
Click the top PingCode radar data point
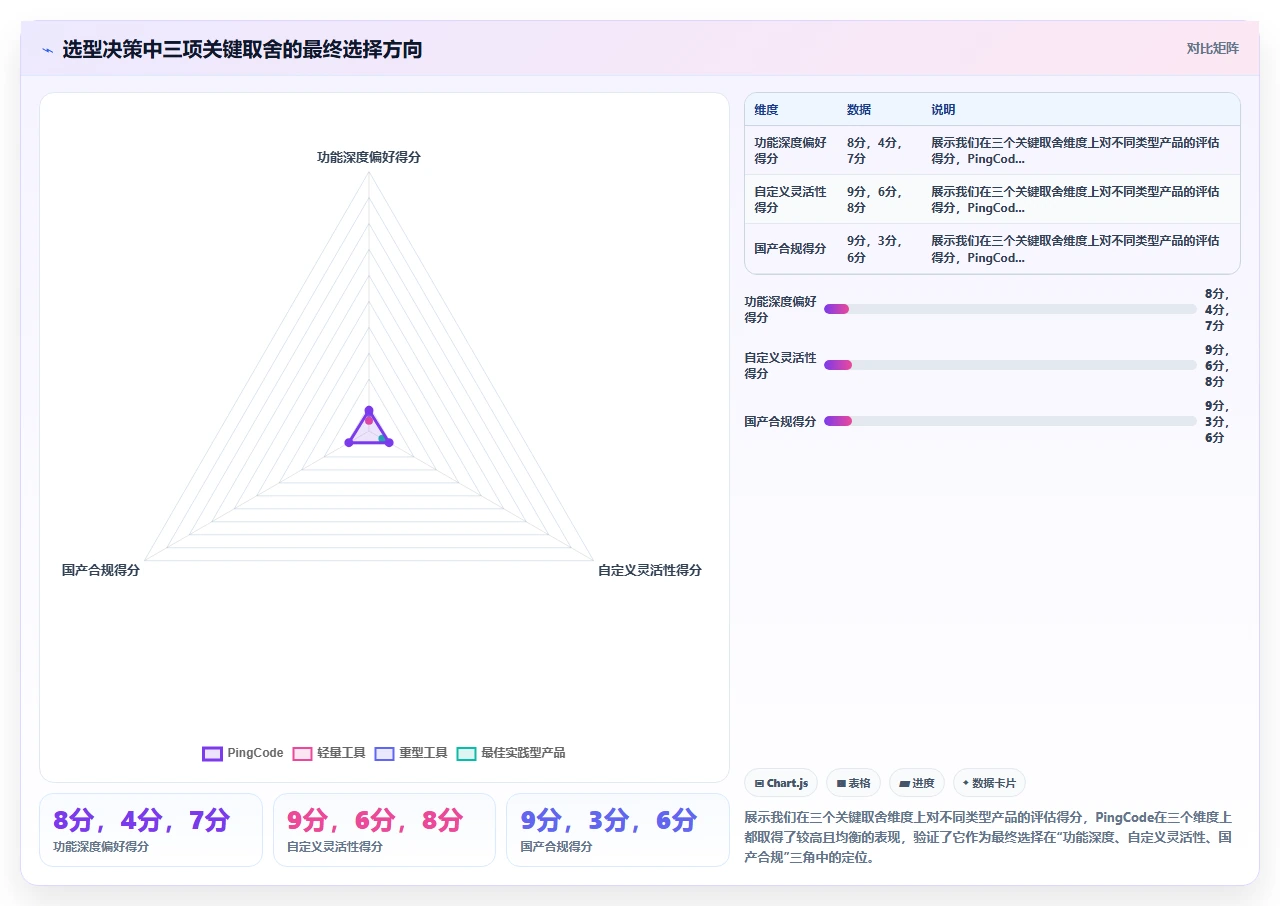pyautogui.click(x=369, y=410)
